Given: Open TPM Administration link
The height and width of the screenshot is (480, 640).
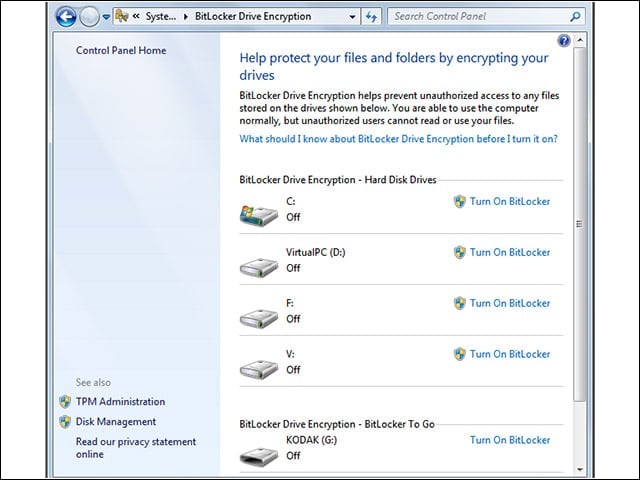Looking at the screenshot, I should (120, 402).
